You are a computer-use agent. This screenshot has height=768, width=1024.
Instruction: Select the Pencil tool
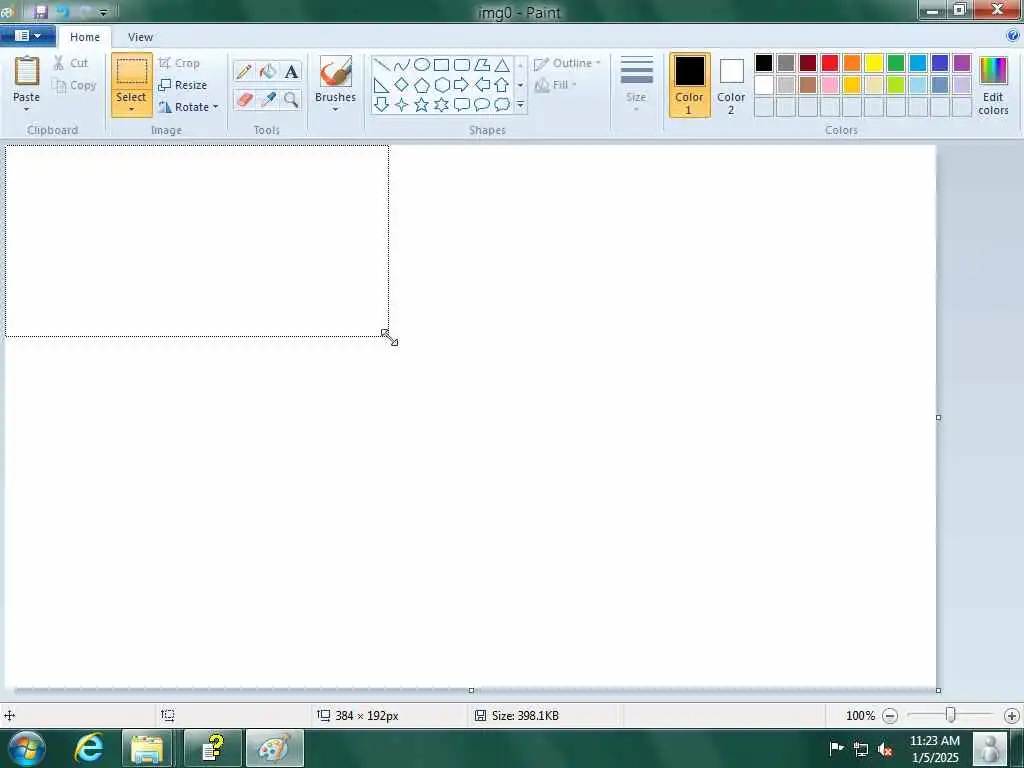244,71
